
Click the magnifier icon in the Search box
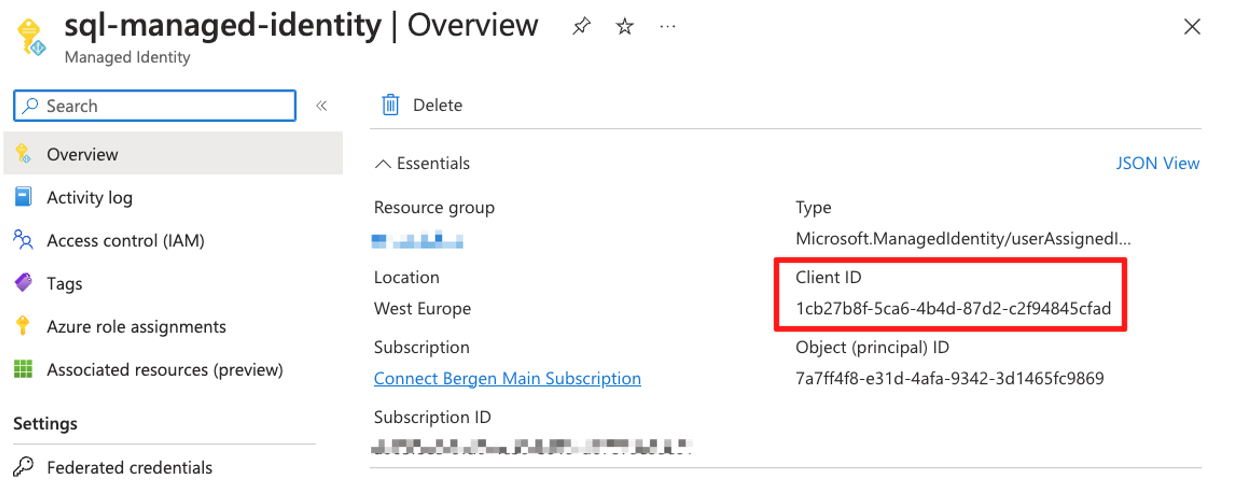coord(31,105)
